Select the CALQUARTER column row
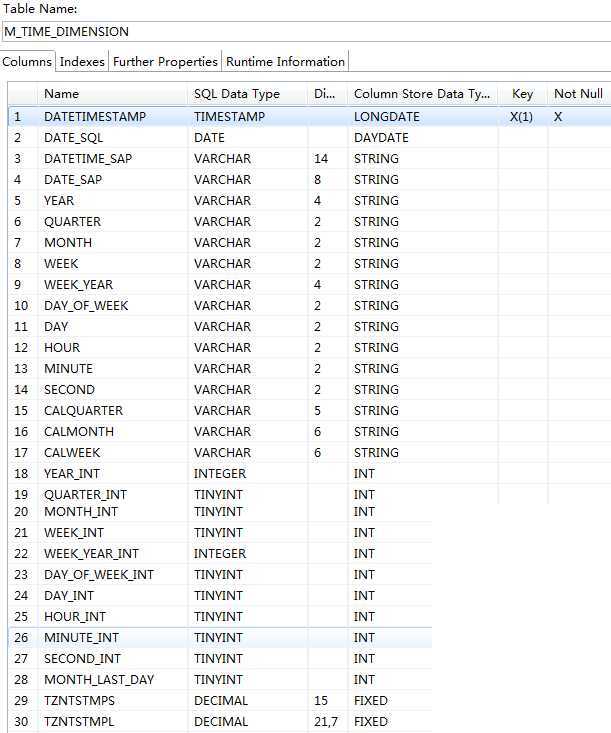This screenshot has height=733, width=611. point(83,411)
